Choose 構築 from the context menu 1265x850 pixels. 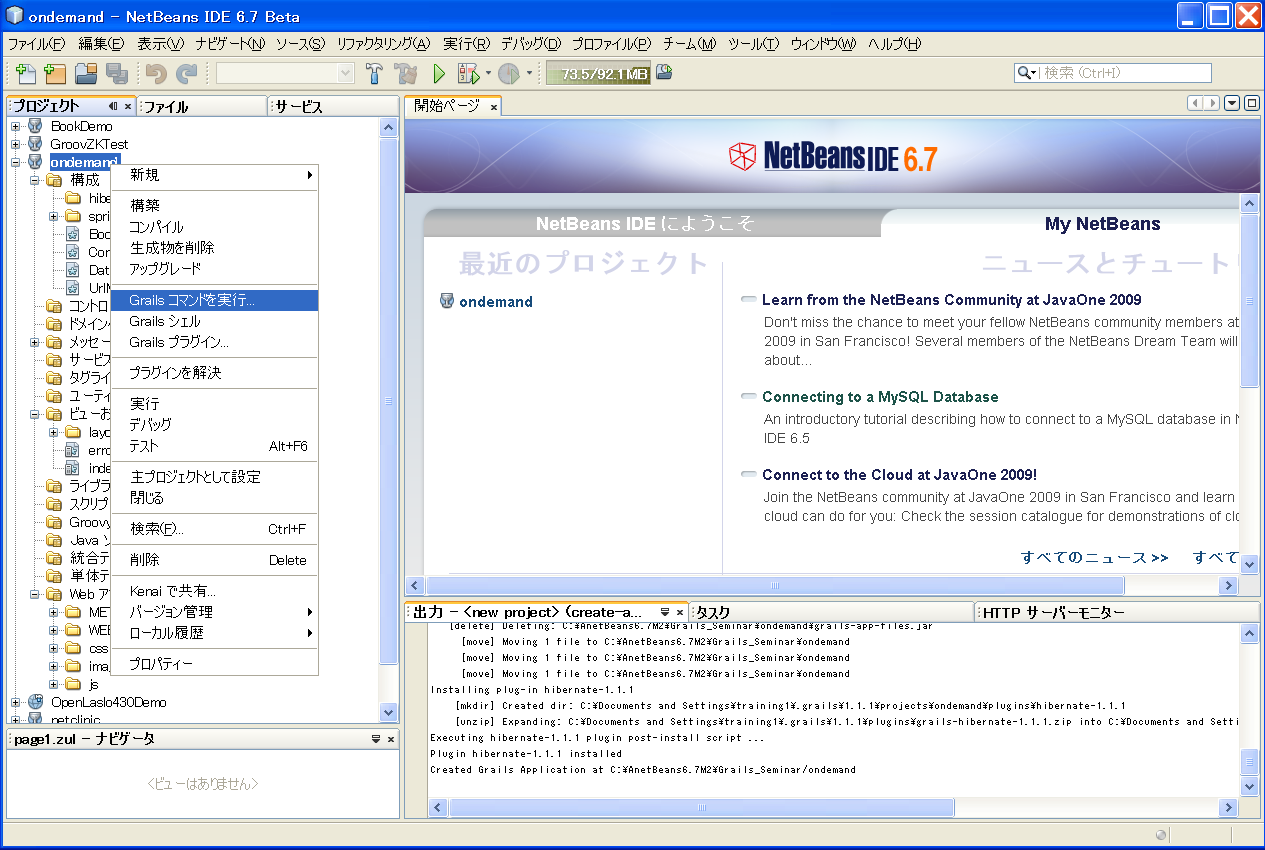[x=214, y=205]
